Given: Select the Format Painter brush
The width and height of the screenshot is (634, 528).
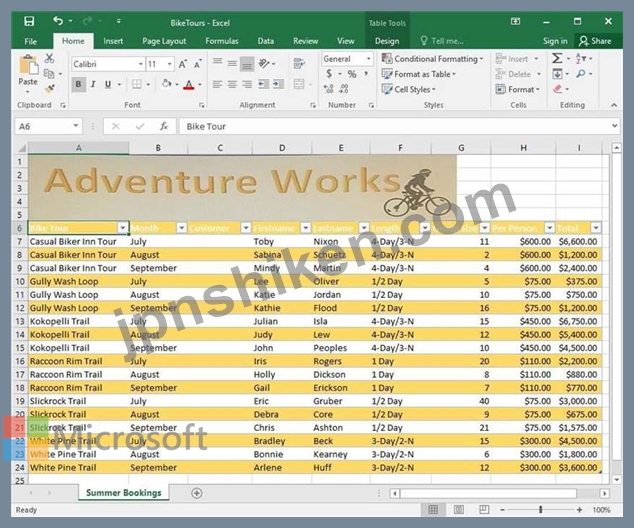Looking at the screenshot, I should coord(50,89).
